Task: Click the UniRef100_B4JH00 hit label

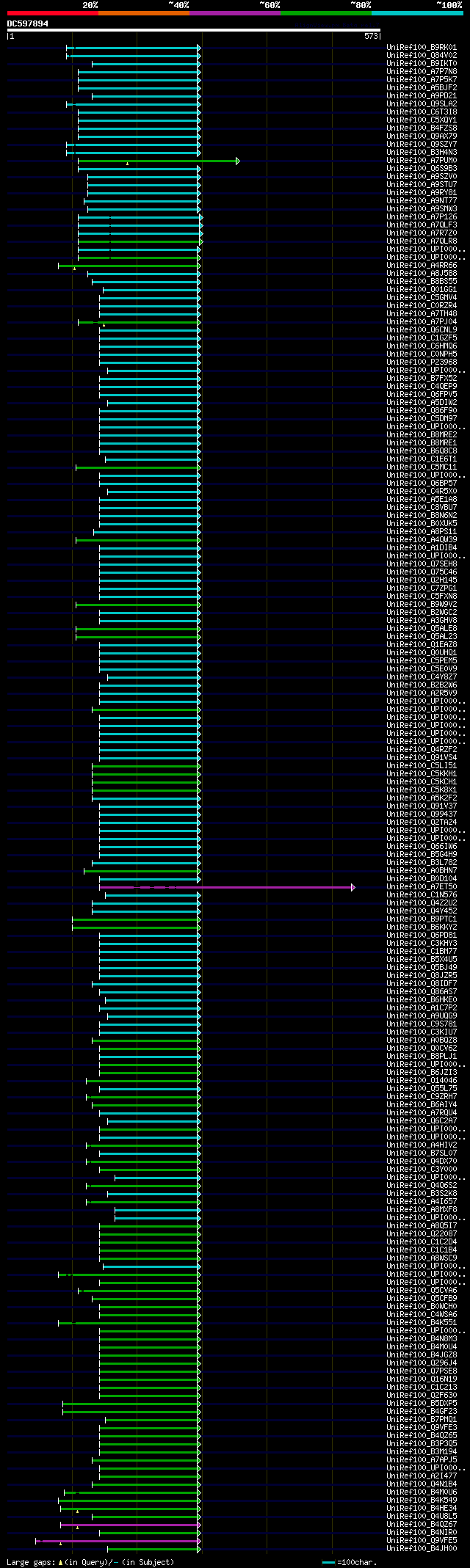Action: [422, 1549]
